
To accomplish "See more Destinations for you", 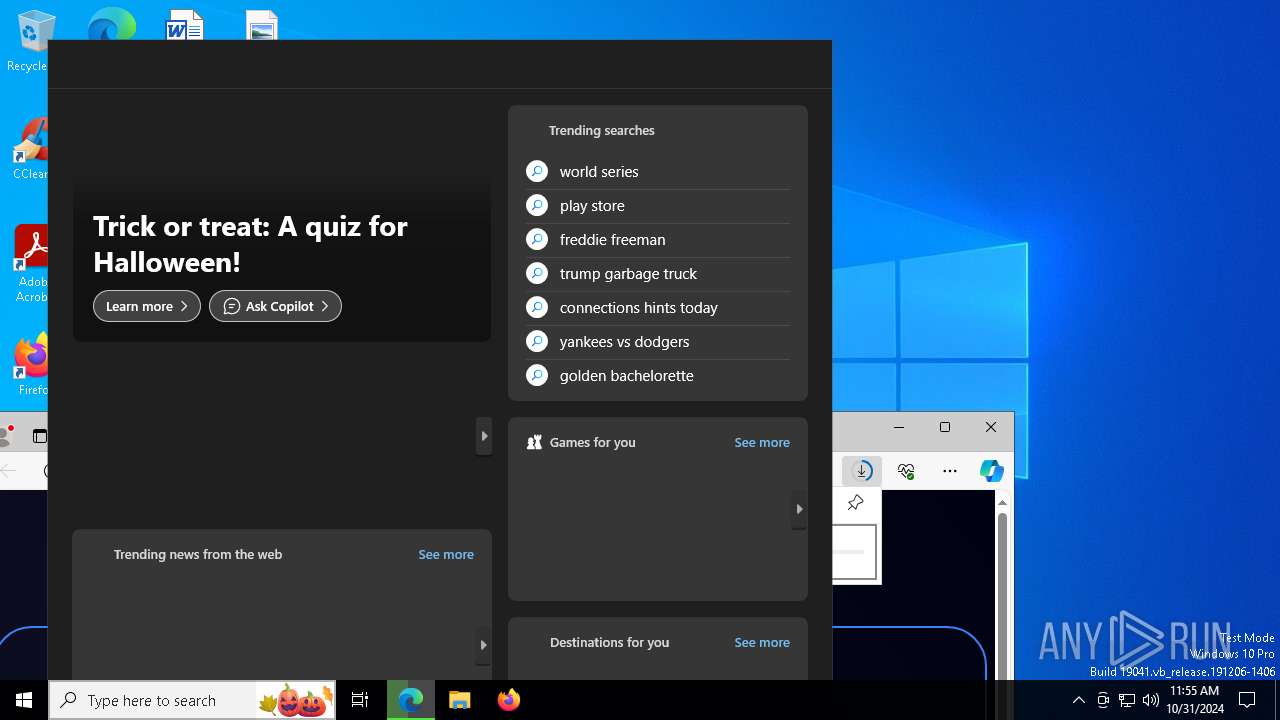I will point(762,642).
